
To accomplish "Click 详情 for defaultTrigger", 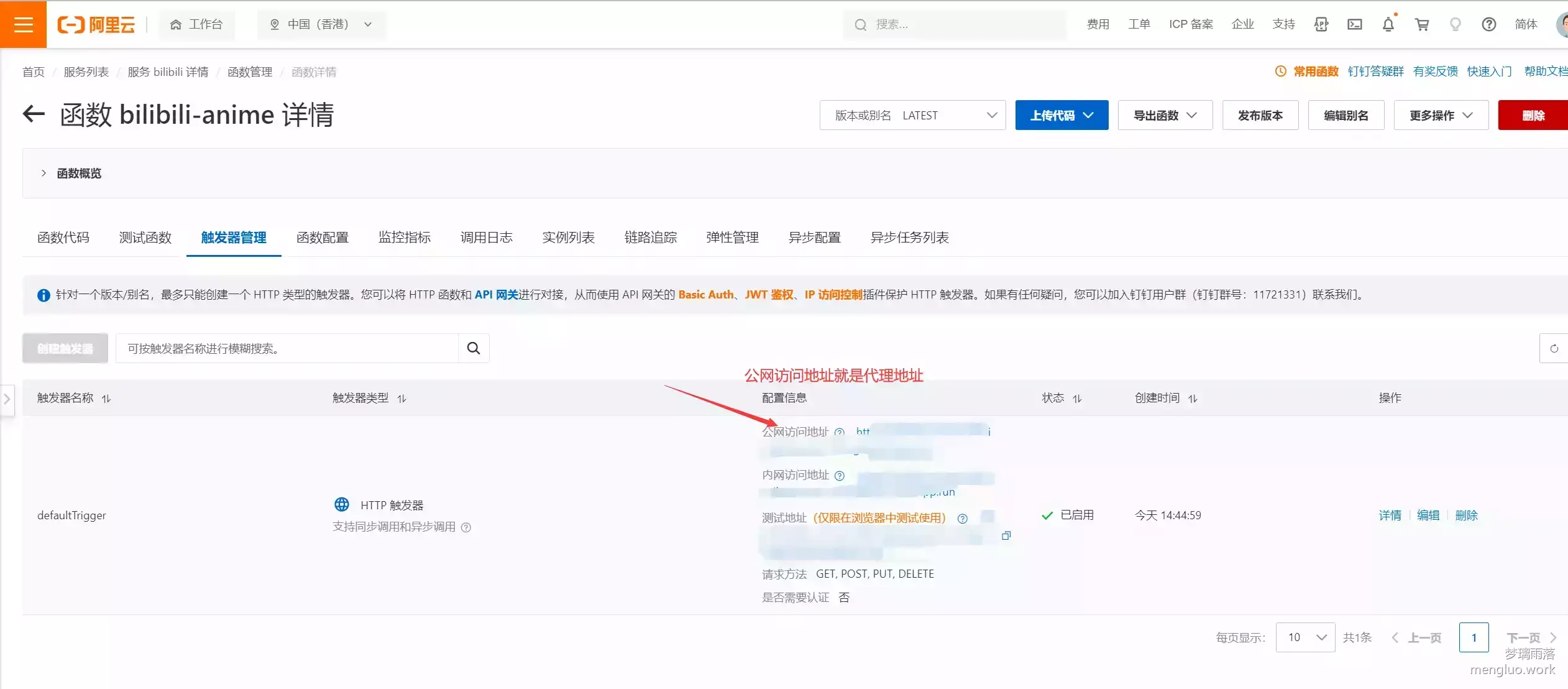I will click(x=1390, y=516).
